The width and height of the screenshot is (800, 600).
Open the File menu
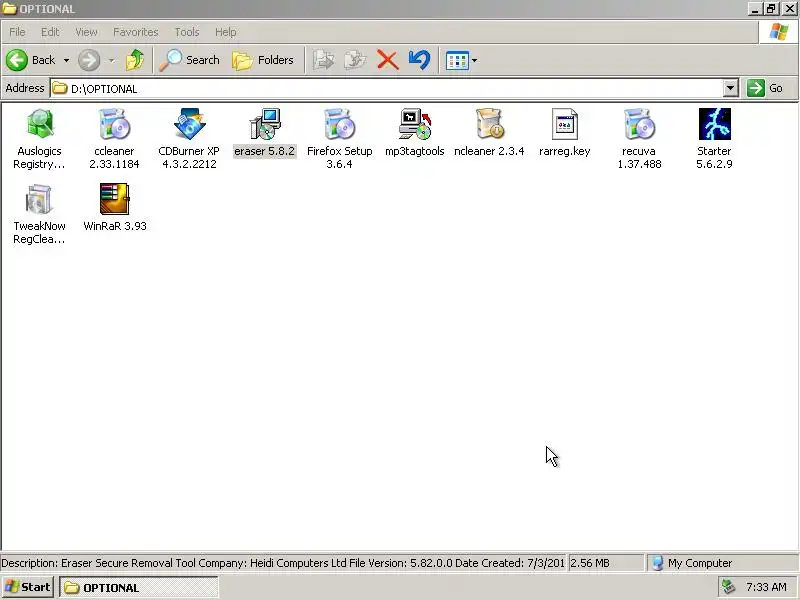(x=17, y=32)
